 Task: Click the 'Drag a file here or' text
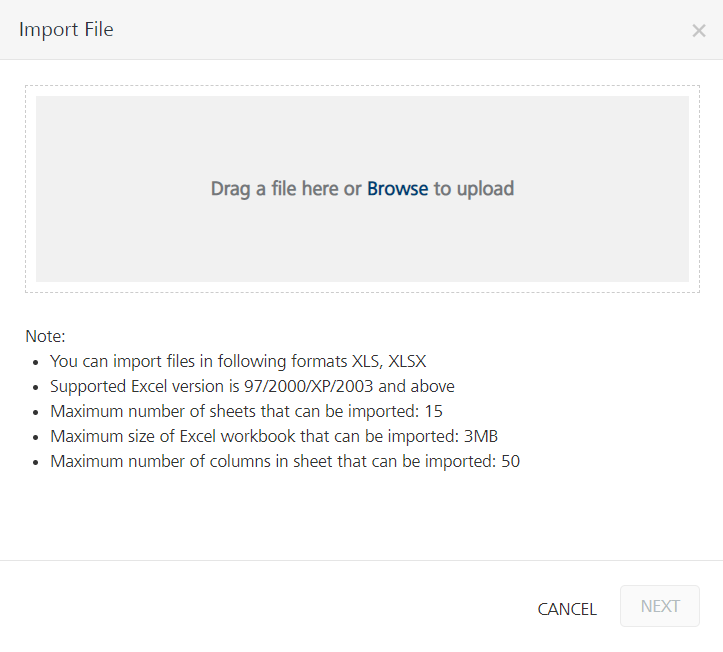click(x=286, y=189)
